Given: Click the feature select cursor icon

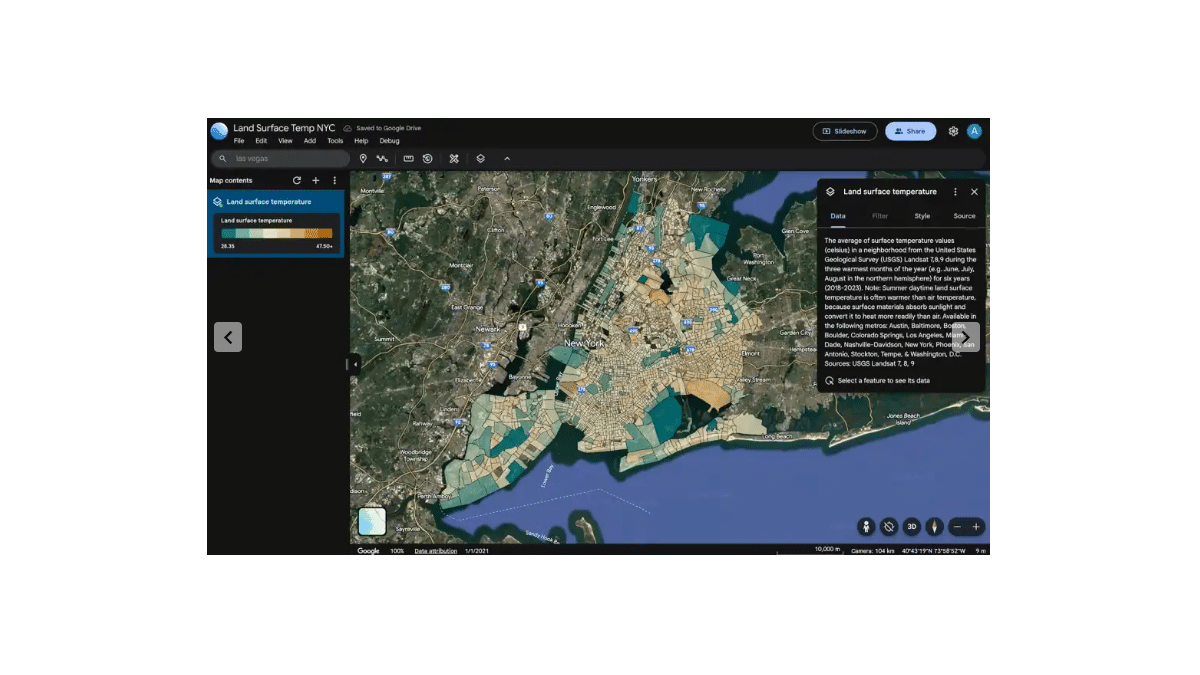Looking at the screenshot, I should point(829,381).
